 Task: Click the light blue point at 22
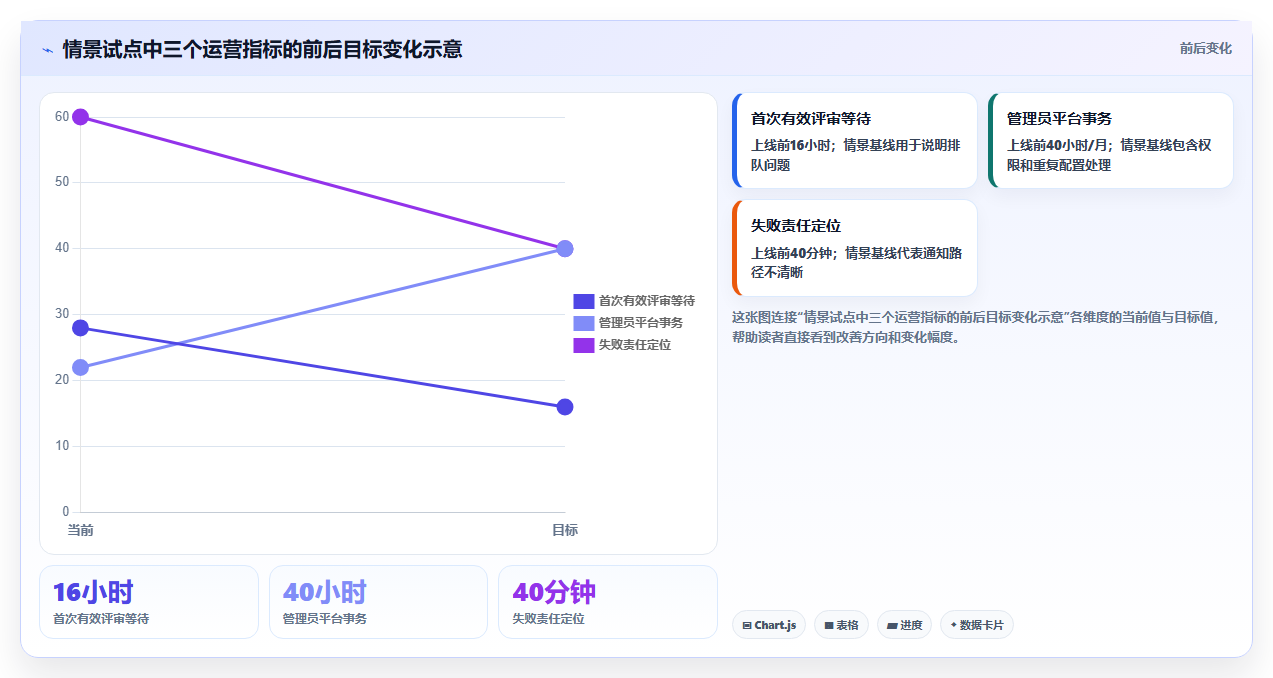click(81, 368)
